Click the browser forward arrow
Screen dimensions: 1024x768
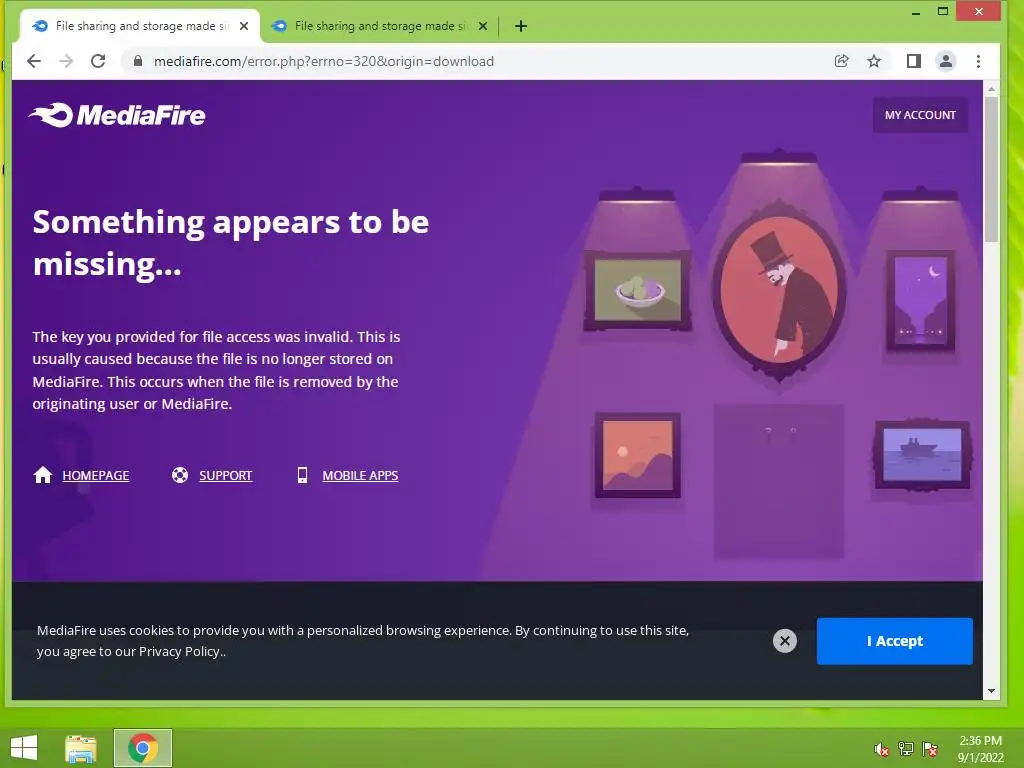pos(66,61)
